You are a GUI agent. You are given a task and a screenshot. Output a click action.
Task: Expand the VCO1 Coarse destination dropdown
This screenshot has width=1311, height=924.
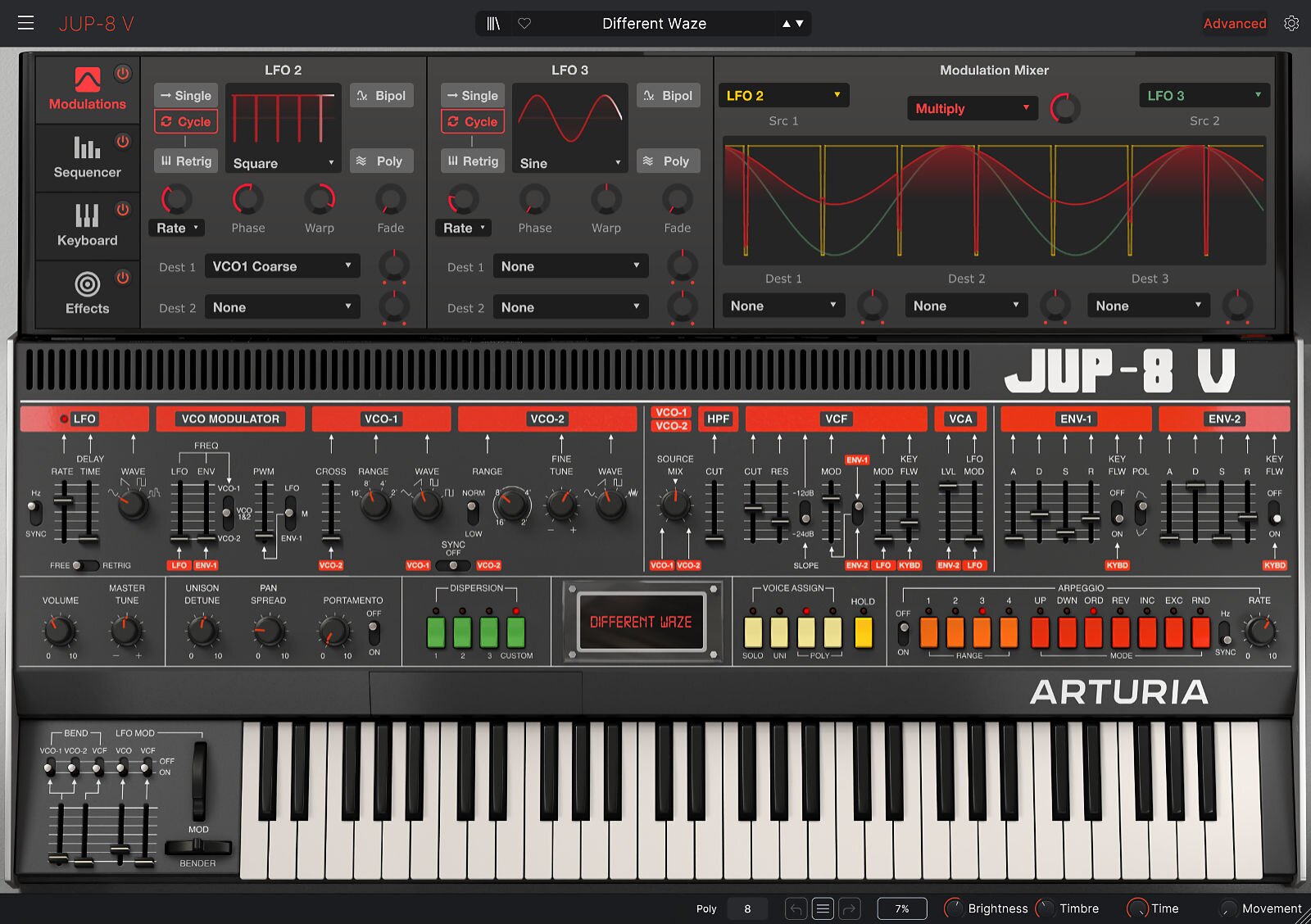282,266
